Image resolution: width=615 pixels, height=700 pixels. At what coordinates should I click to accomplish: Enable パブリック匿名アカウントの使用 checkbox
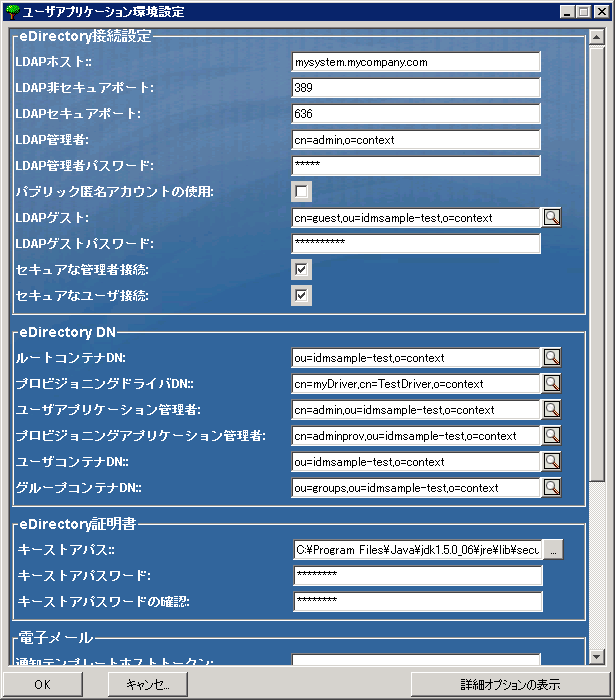301,192
